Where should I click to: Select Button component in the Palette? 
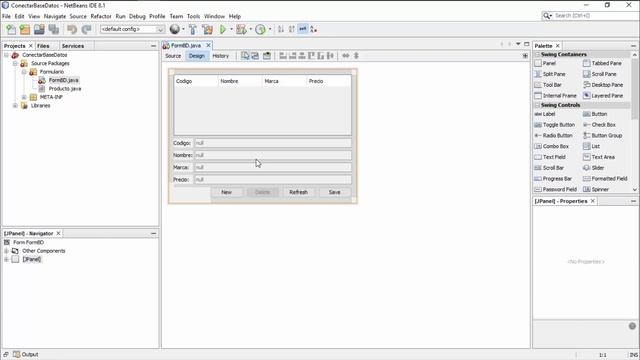pyautogui.click(x=595, y=114)
